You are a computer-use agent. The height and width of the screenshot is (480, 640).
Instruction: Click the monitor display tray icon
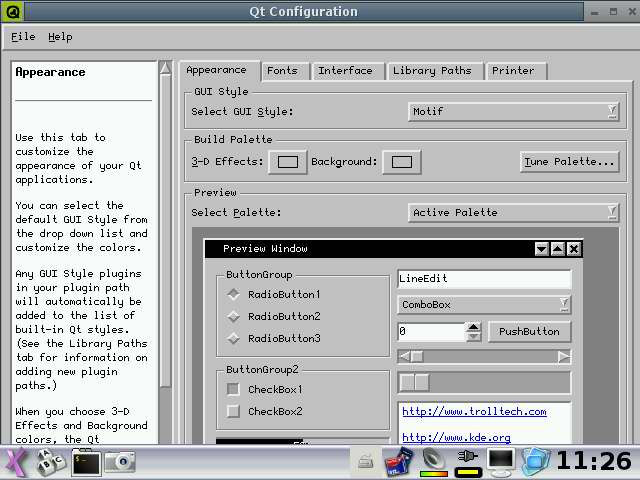point(500,461)
